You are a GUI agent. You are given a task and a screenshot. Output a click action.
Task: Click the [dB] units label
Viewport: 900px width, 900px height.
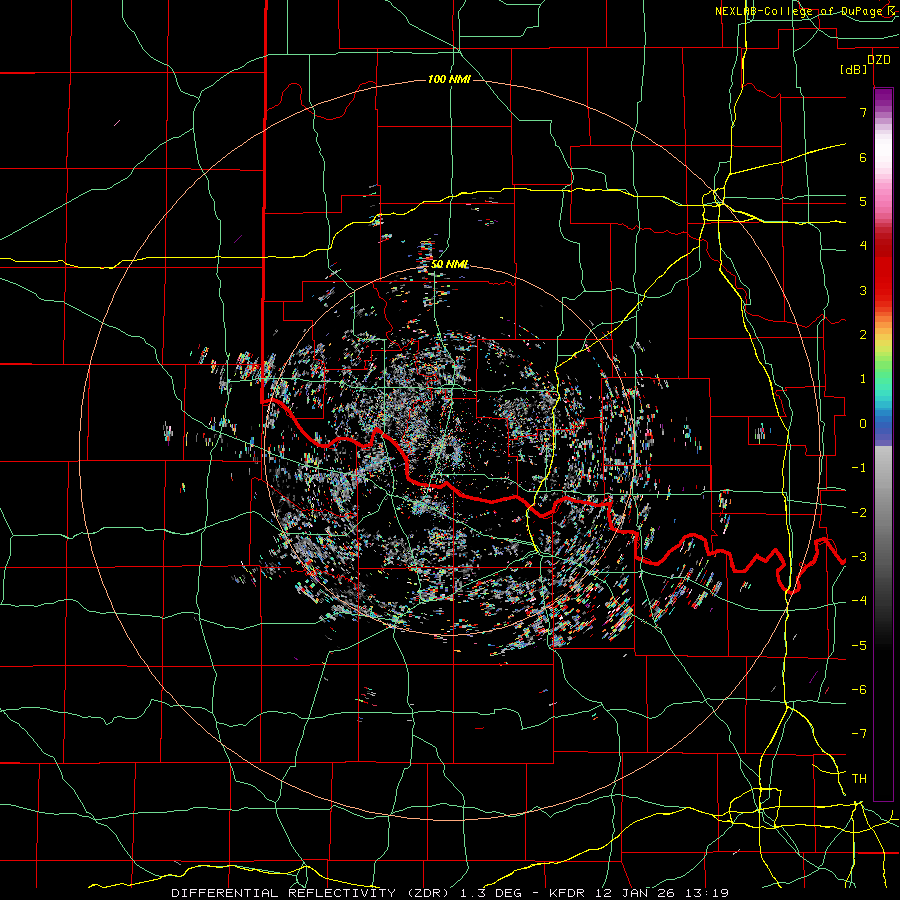tap(854, 69)
